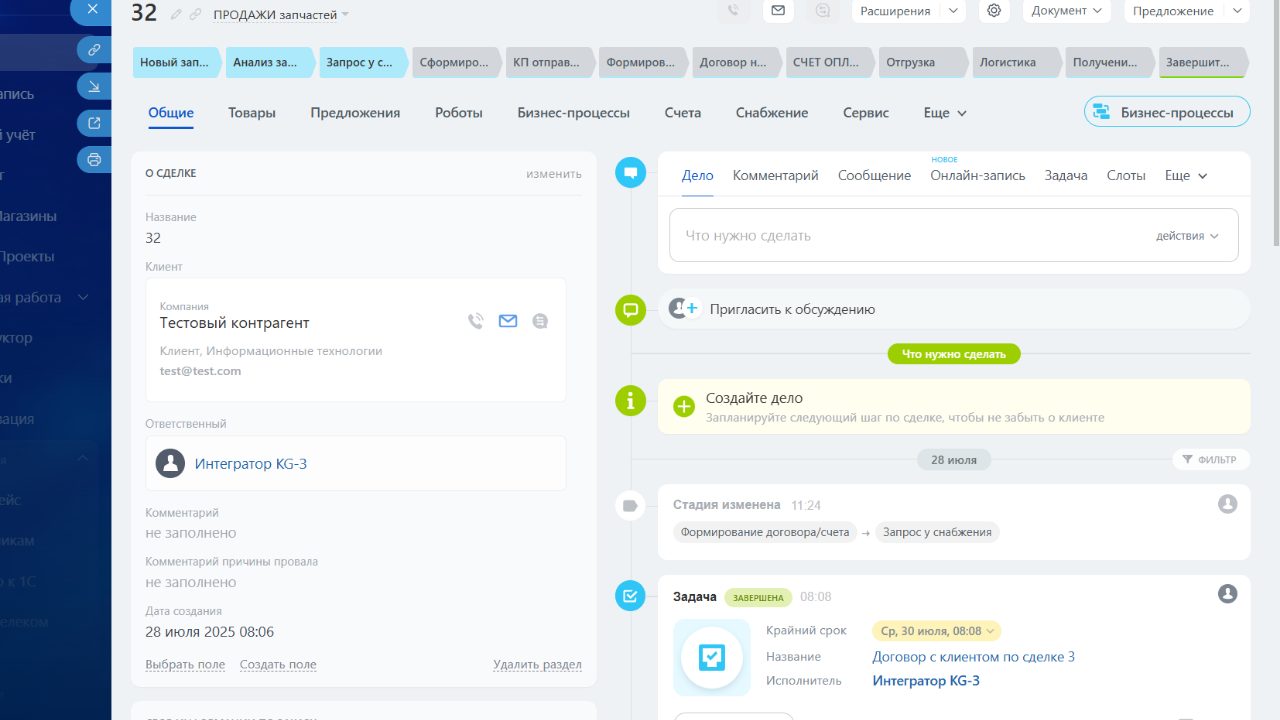This screenshot has height=720, width=1280.
Task: Open the Договор с клиентом по сделке 3 task link
Action: click(x=974, y=657)
